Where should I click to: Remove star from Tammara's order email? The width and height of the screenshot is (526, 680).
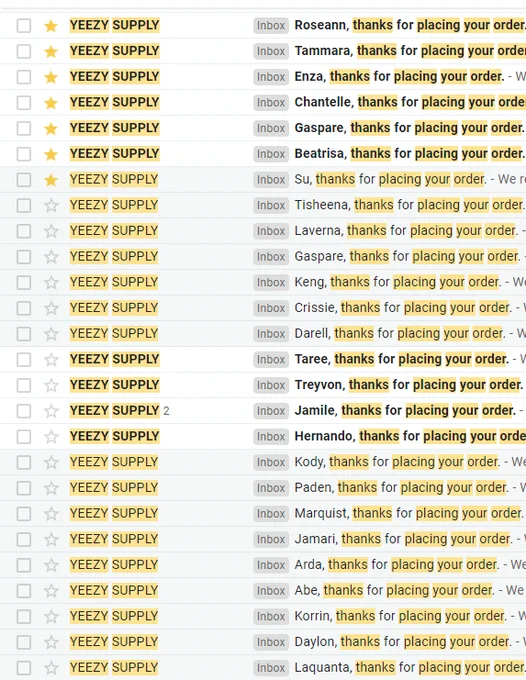coord(51,51)
